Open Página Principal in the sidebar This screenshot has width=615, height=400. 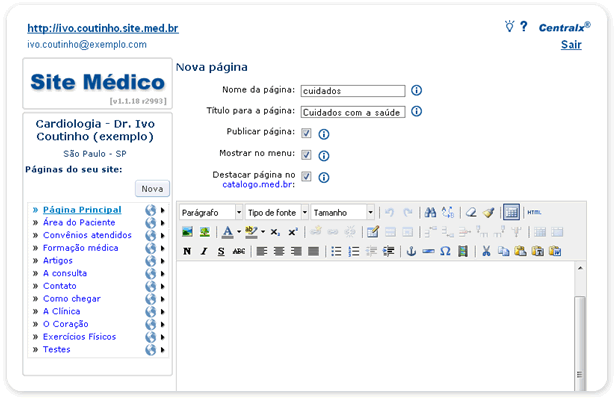click(82, 209)
